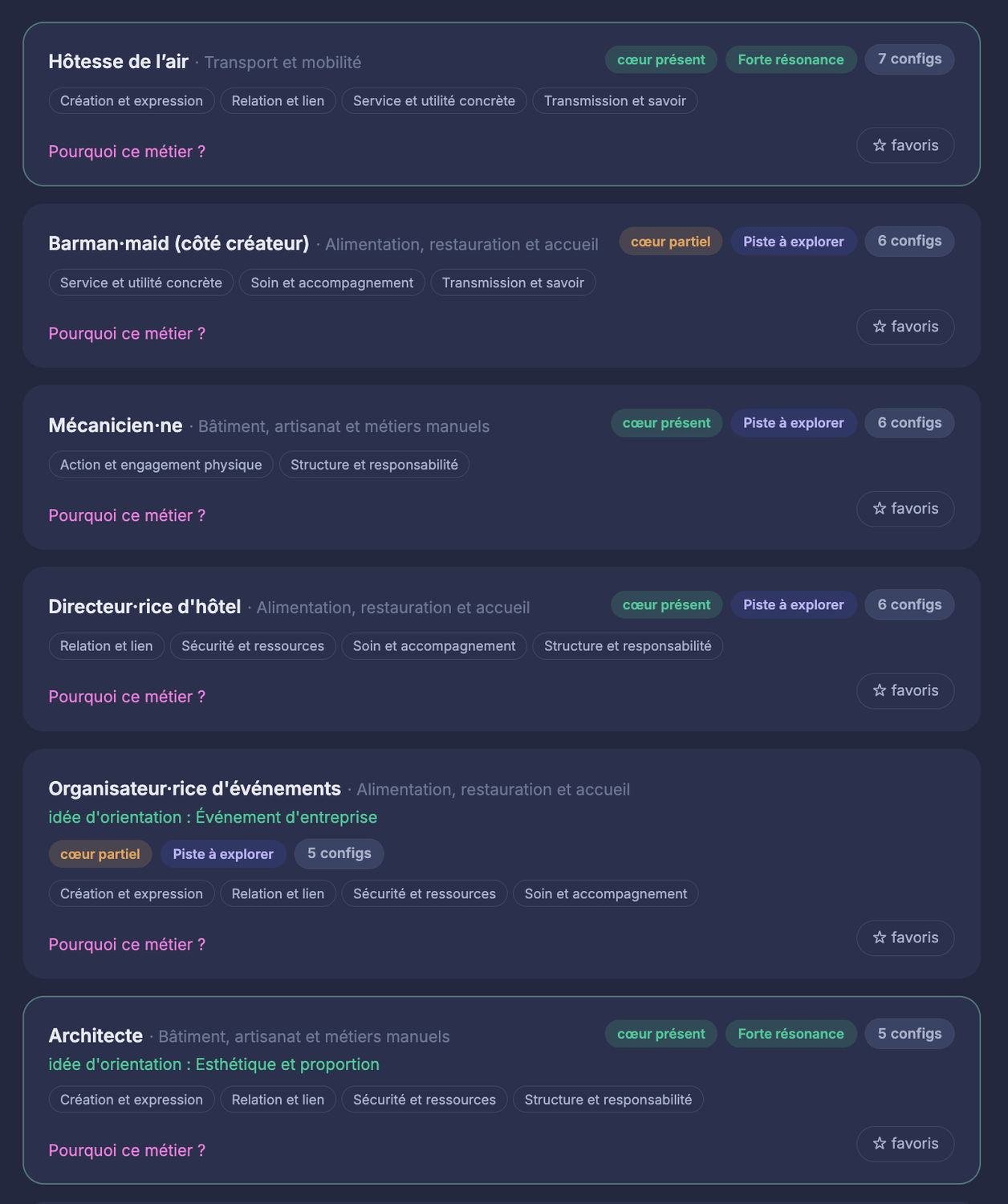This screenshot has width=1008, height=1204.
Task: Toggle favoris star on Mécanicien·ne card
Action: click(905, 509)
